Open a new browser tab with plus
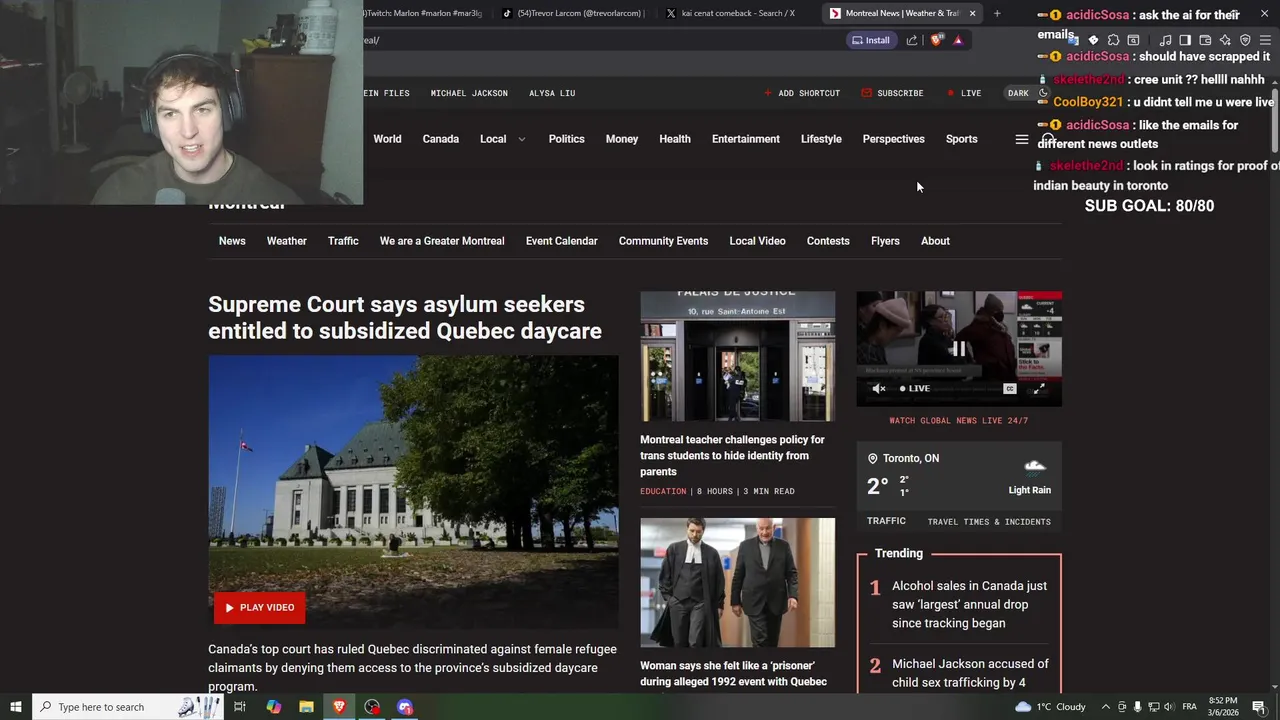This screenshot has width=1280, height=720. click(997, 13)
